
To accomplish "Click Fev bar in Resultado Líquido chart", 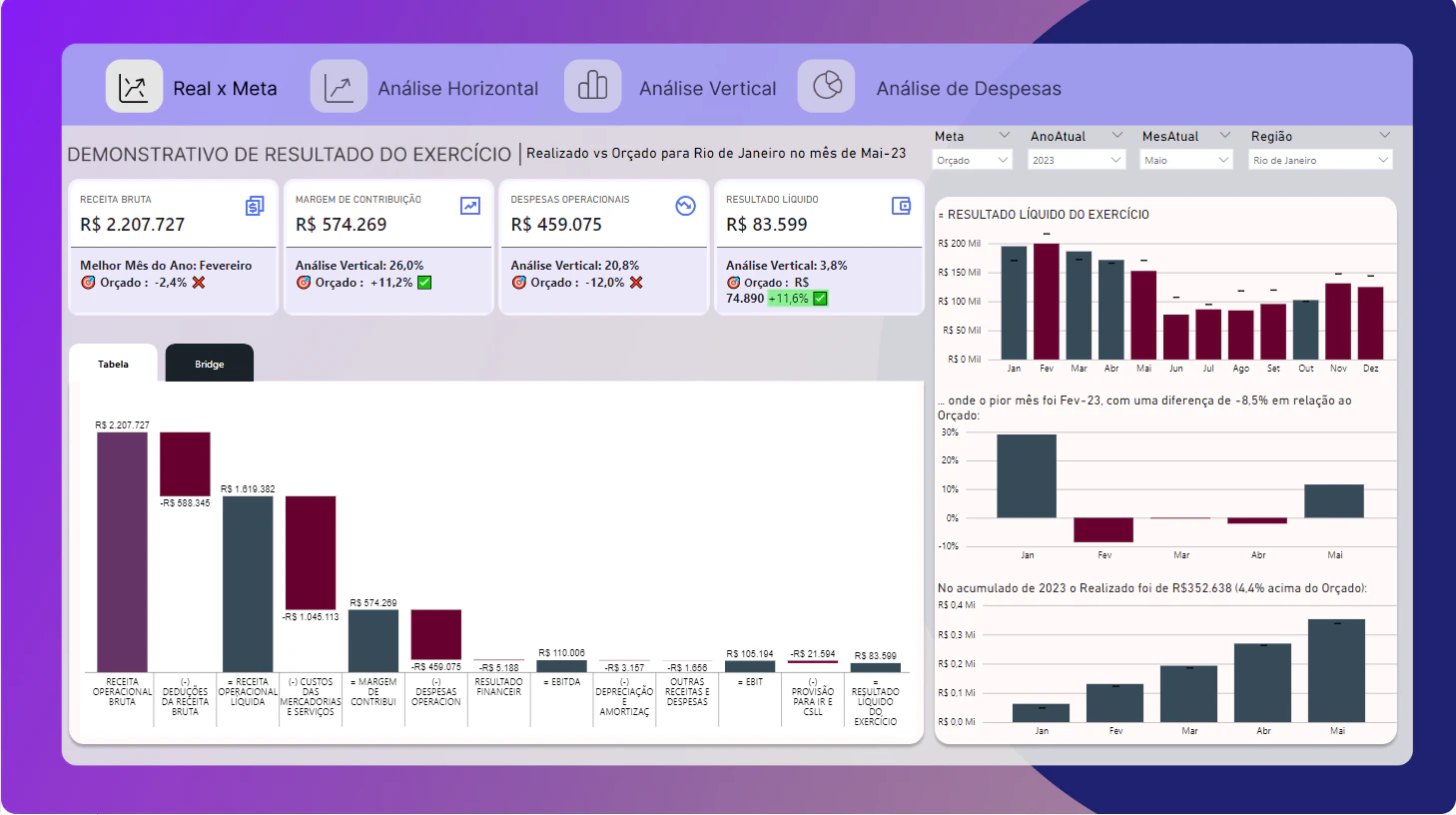I will pyautogui.click(x=1047, y=301).
